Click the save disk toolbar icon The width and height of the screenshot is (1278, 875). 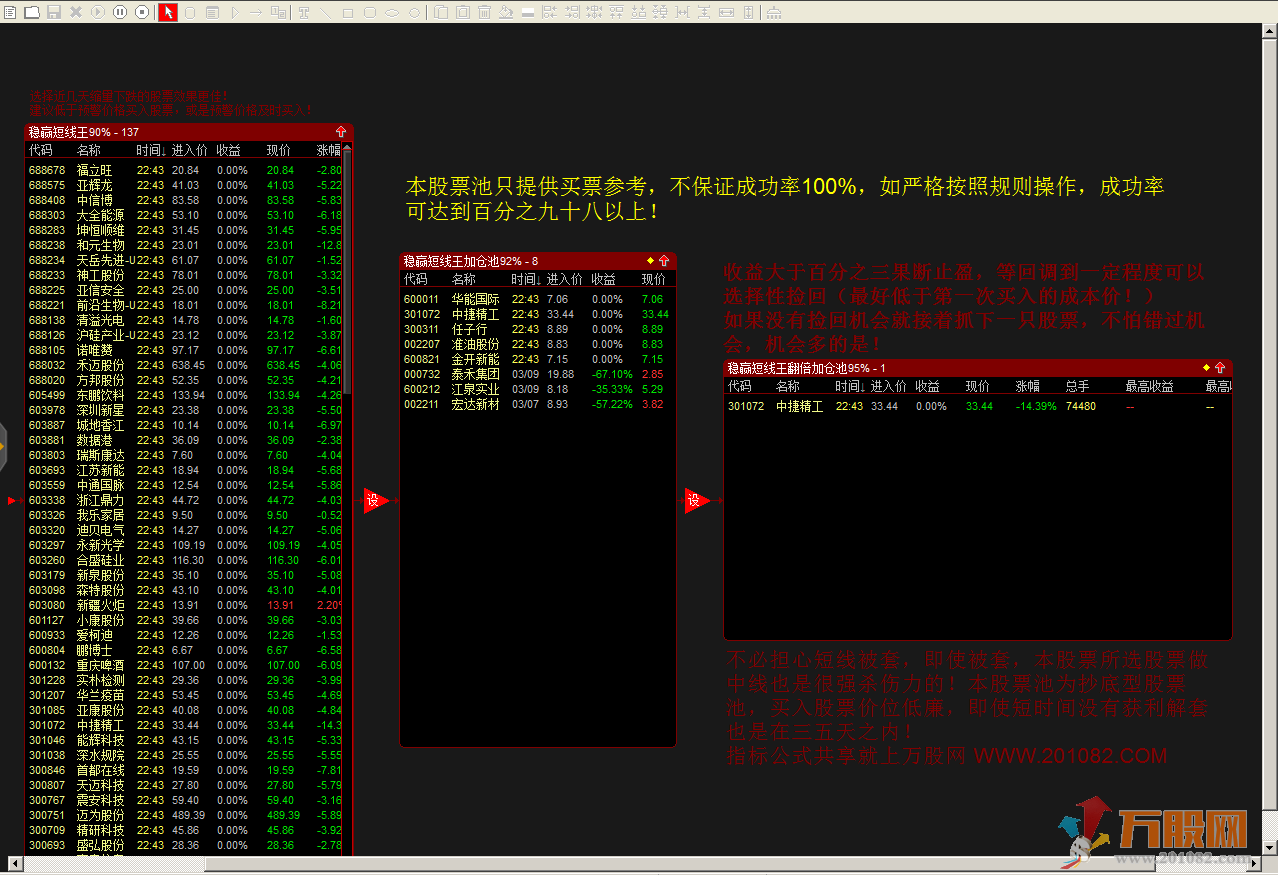(54, 12)
